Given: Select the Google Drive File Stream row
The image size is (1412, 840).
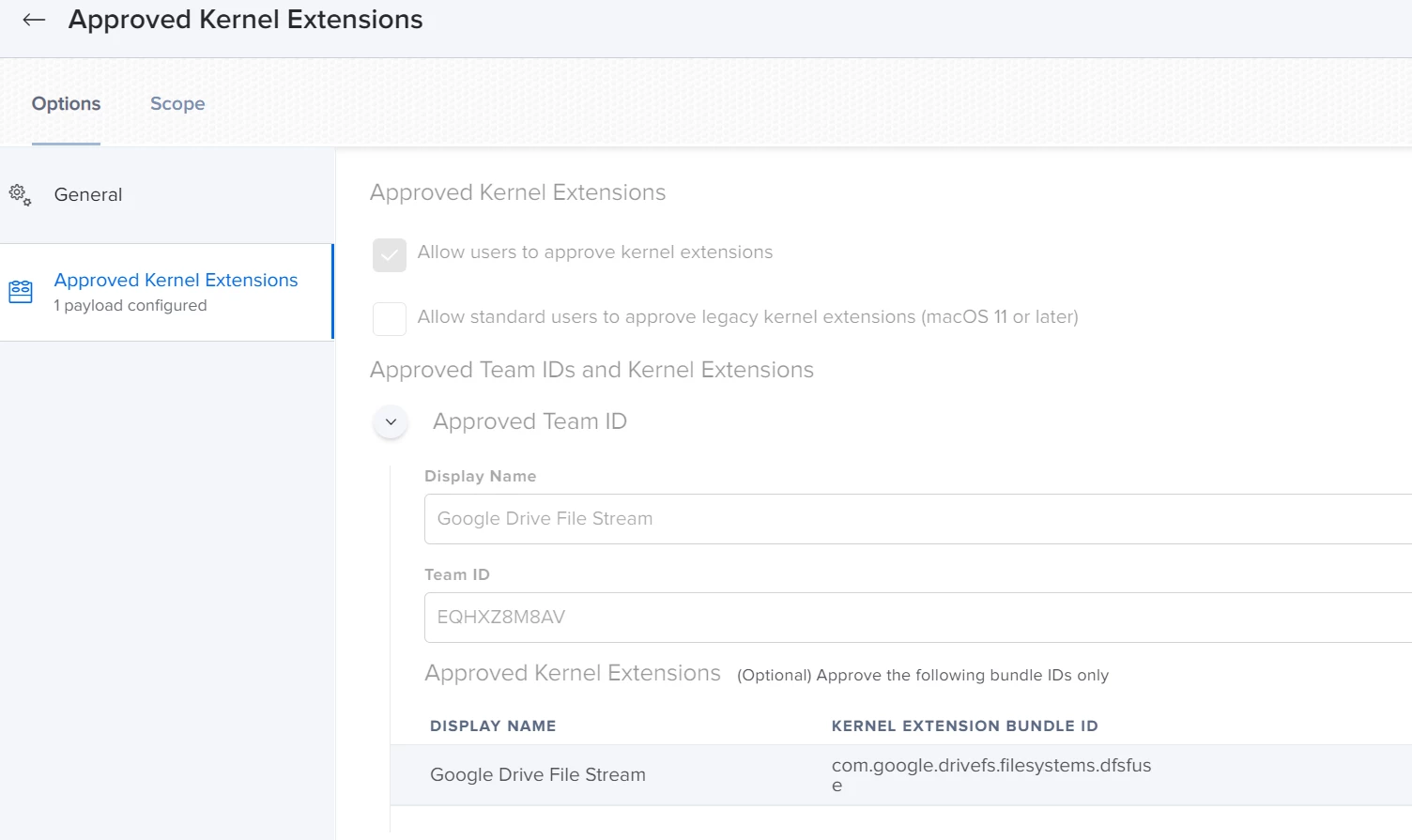Looking at the screenshot, I should pyautogui.click(x=538, y=775).
